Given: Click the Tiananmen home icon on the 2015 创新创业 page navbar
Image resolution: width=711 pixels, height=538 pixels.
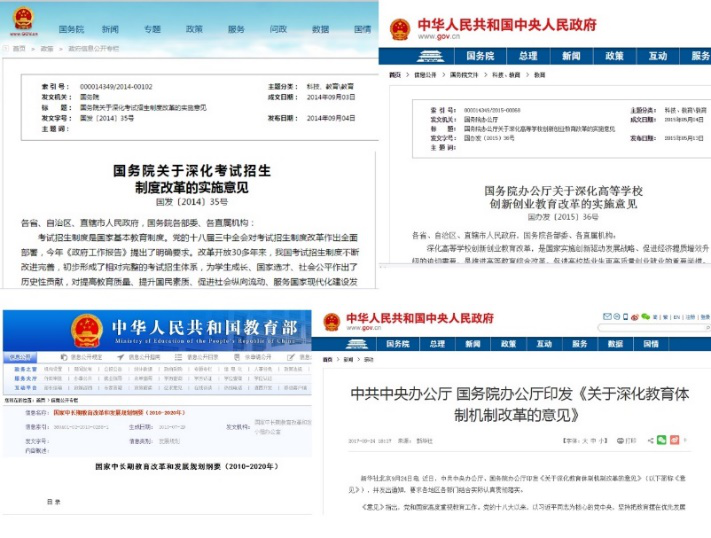Looking at the screenshot, I should point(430,56).
